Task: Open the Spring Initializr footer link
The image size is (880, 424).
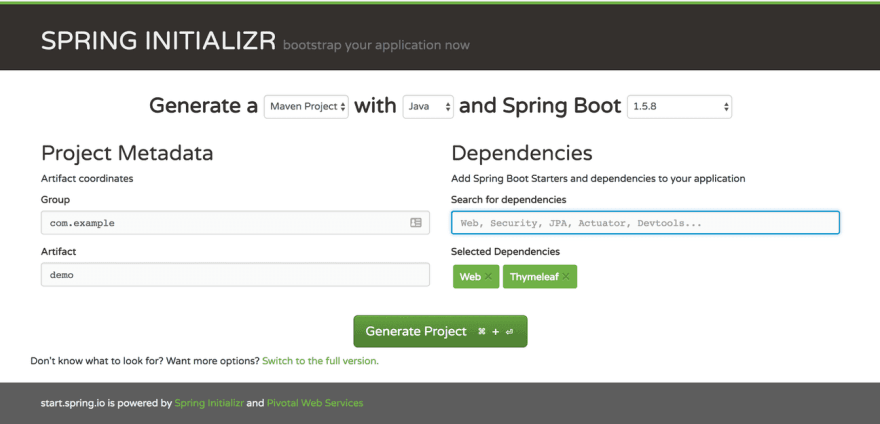Action: [209, 403]
